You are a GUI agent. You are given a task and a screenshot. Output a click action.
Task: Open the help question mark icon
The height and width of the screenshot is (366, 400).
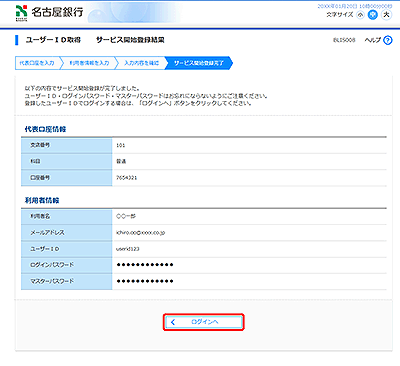(388, 40)
